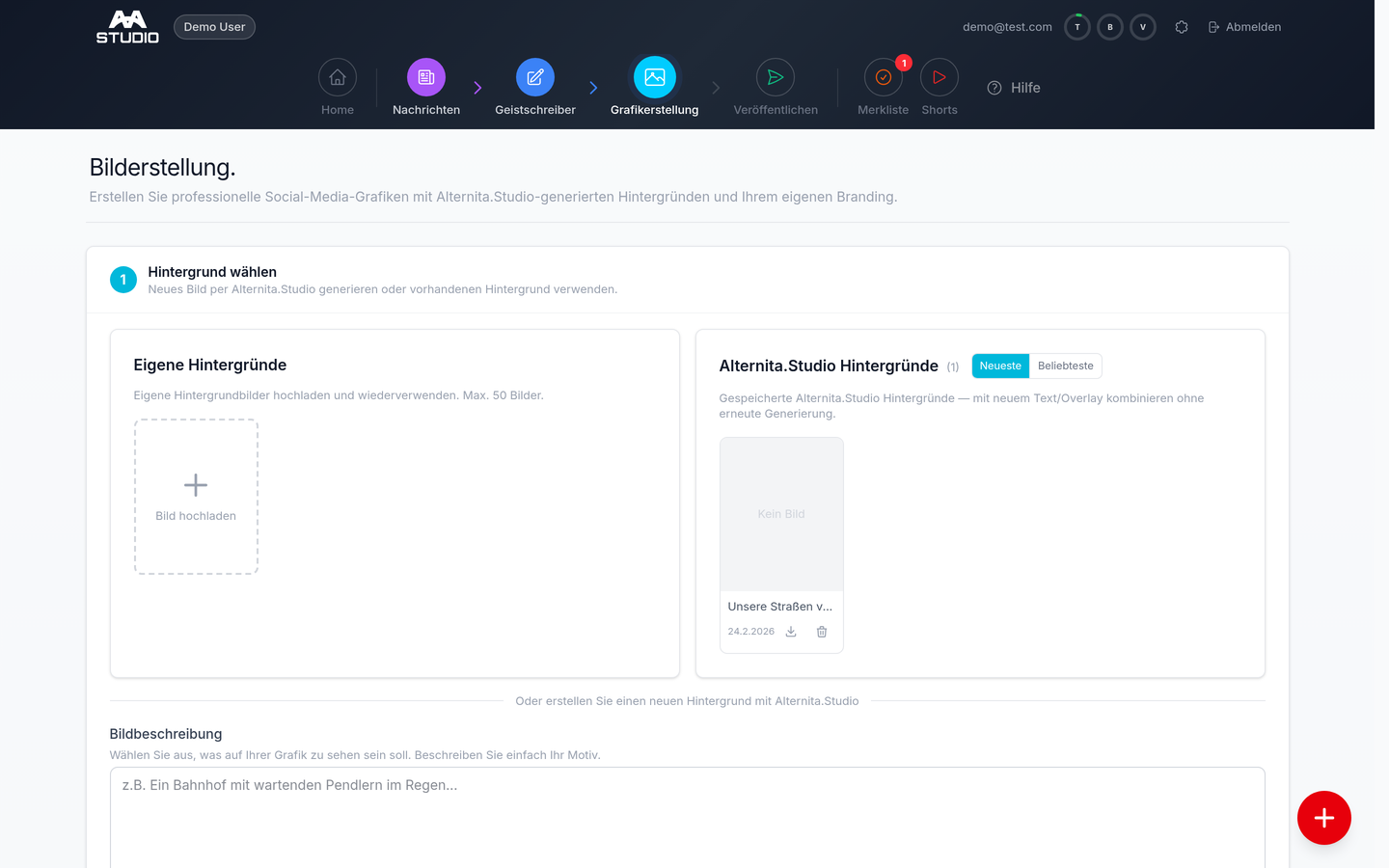The height and width of the screenshot is (868, 1389).
Task: Log out via Abmelden
Action: point(1245,27)
